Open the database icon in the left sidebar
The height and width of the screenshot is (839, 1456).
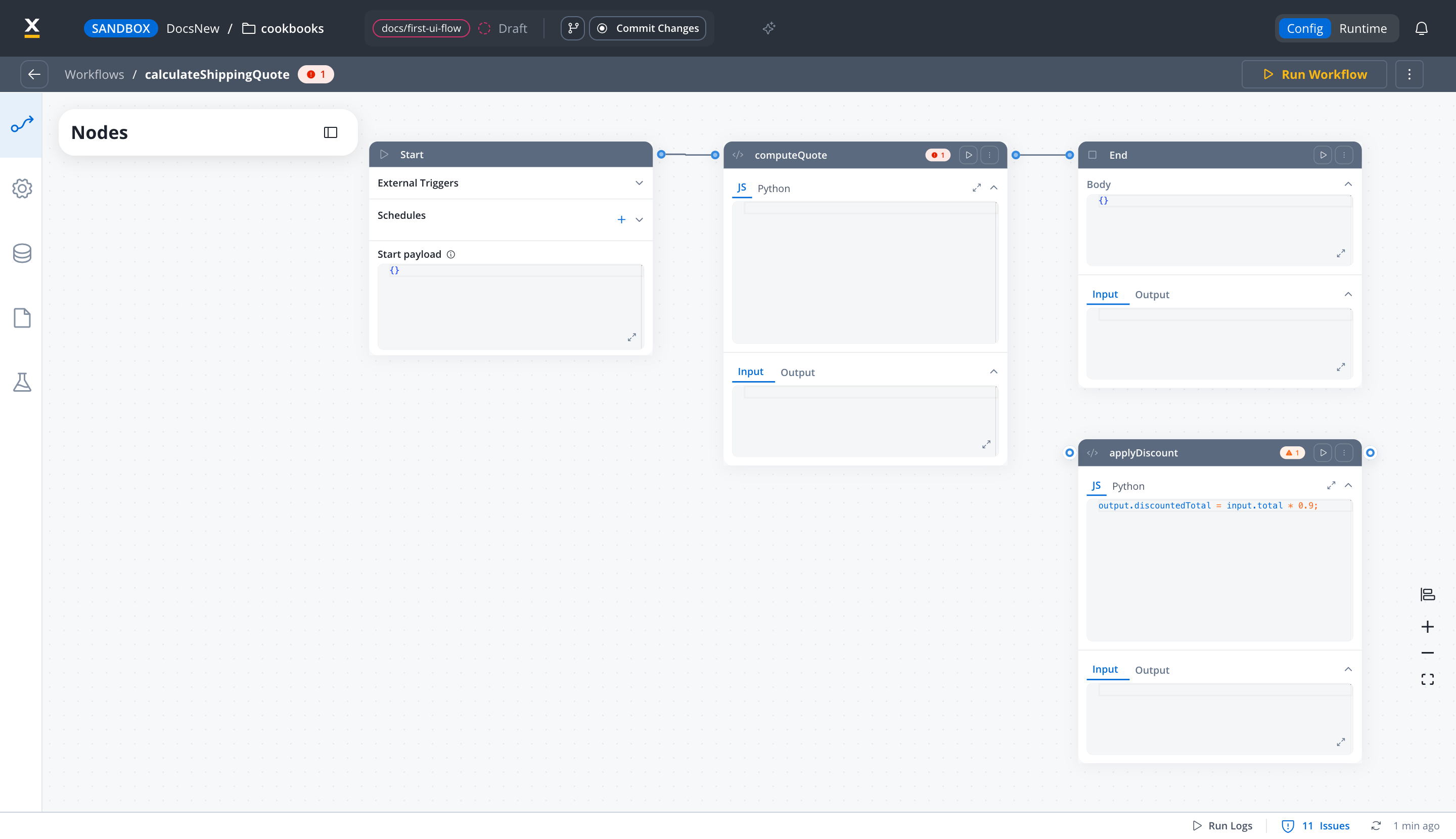[22, 253]
